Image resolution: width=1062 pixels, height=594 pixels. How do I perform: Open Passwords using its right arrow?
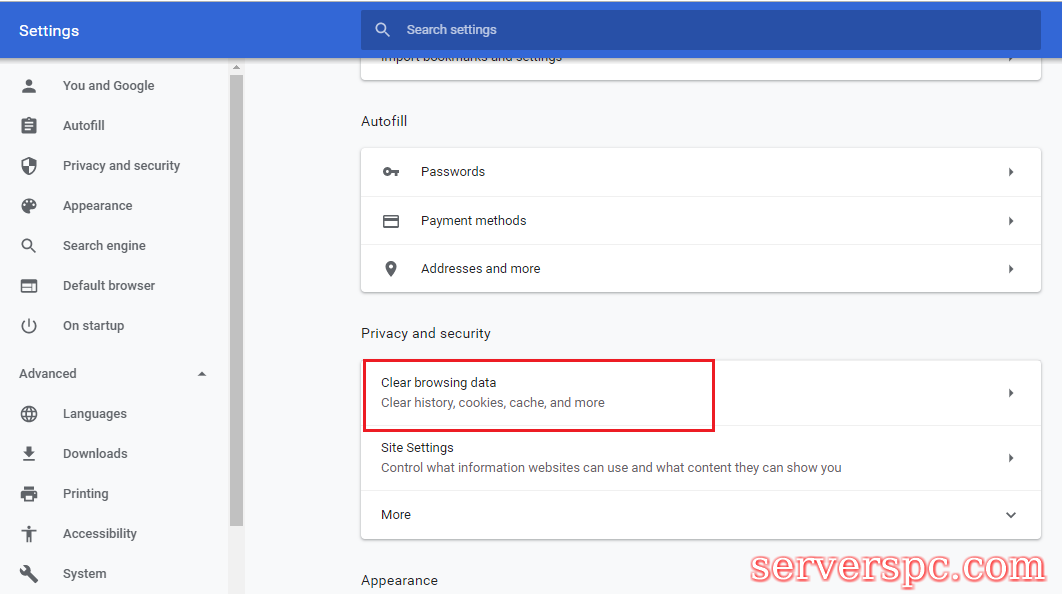[x=1010, y=172]
